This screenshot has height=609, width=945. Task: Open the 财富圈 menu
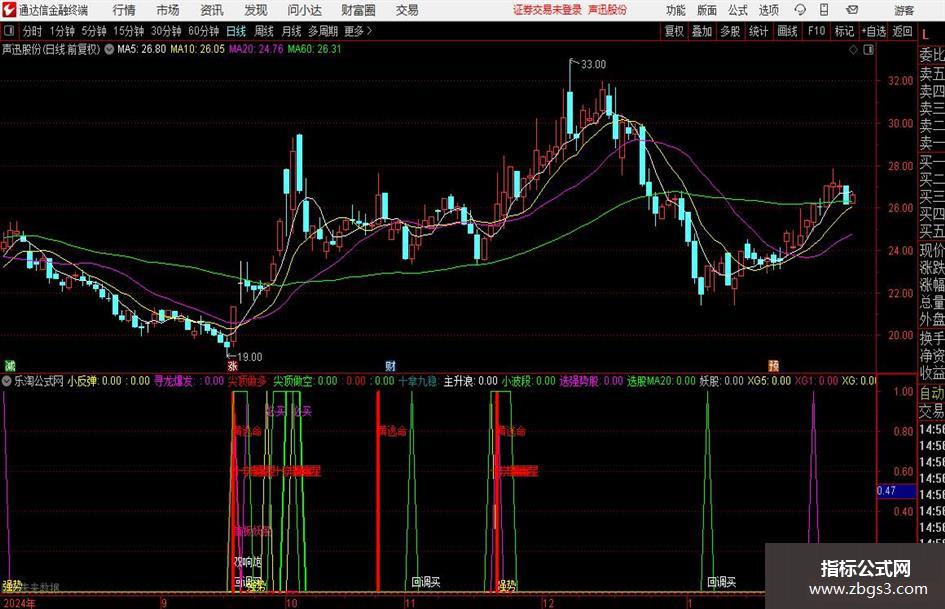[358, 10]
